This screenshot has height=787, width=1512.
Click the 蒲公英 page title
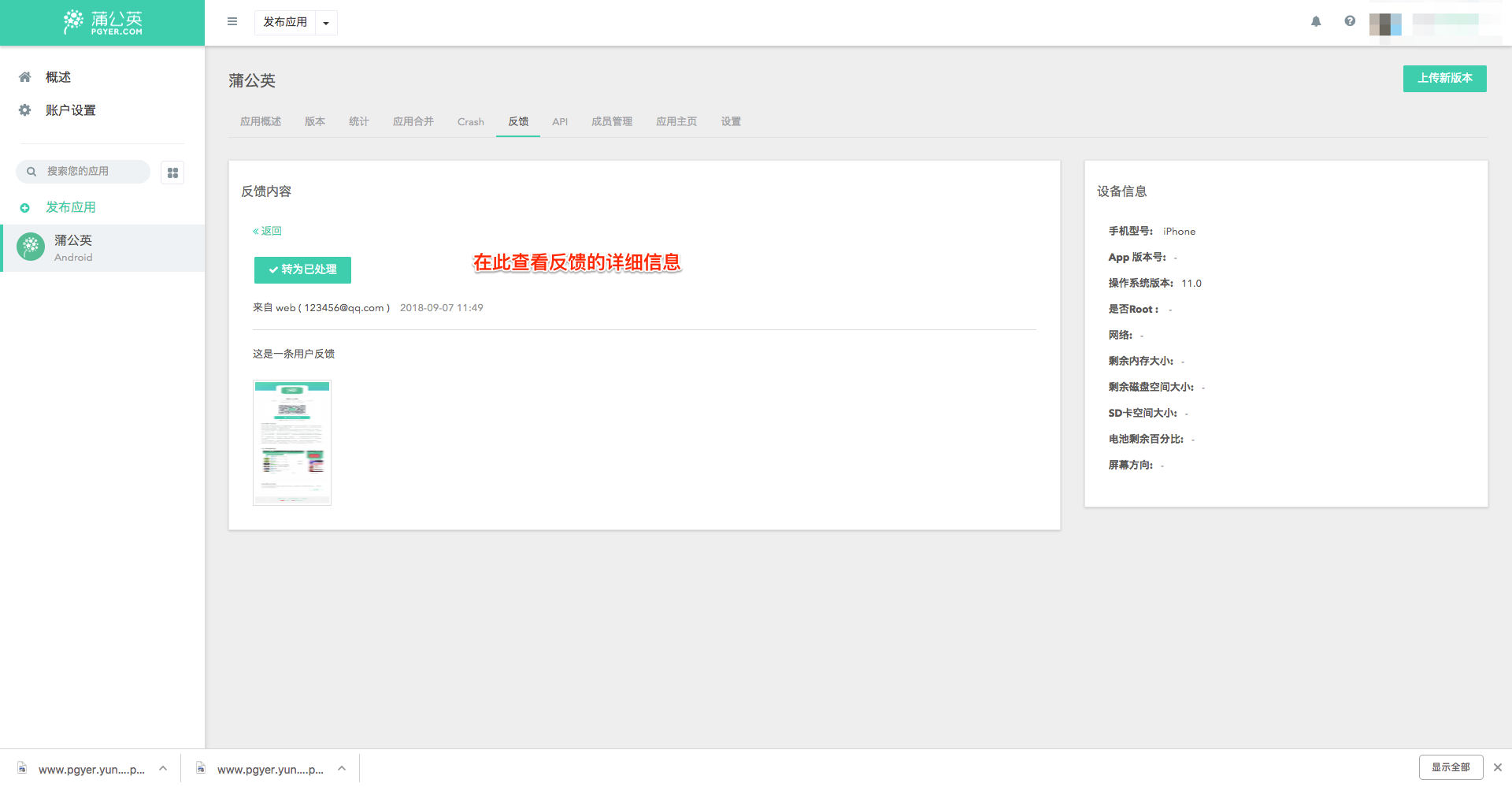coord(252,80)
